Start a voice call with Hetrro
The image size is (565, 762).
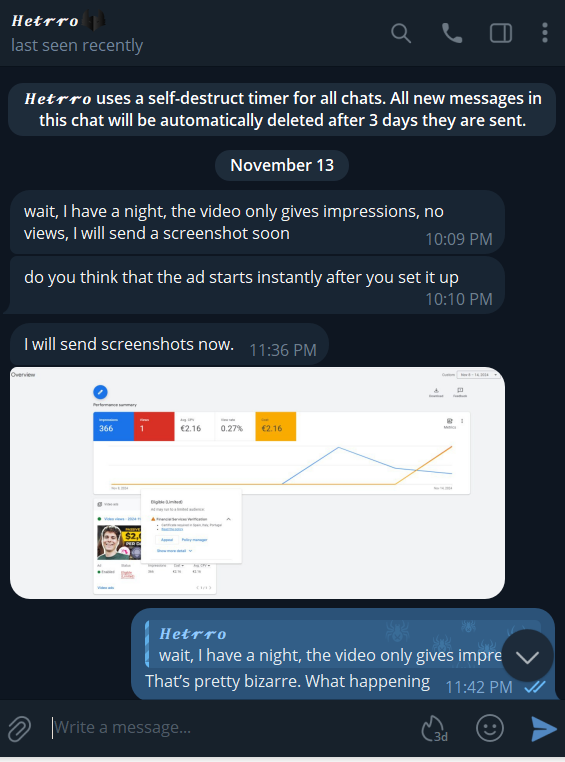[x=452, y=33]
